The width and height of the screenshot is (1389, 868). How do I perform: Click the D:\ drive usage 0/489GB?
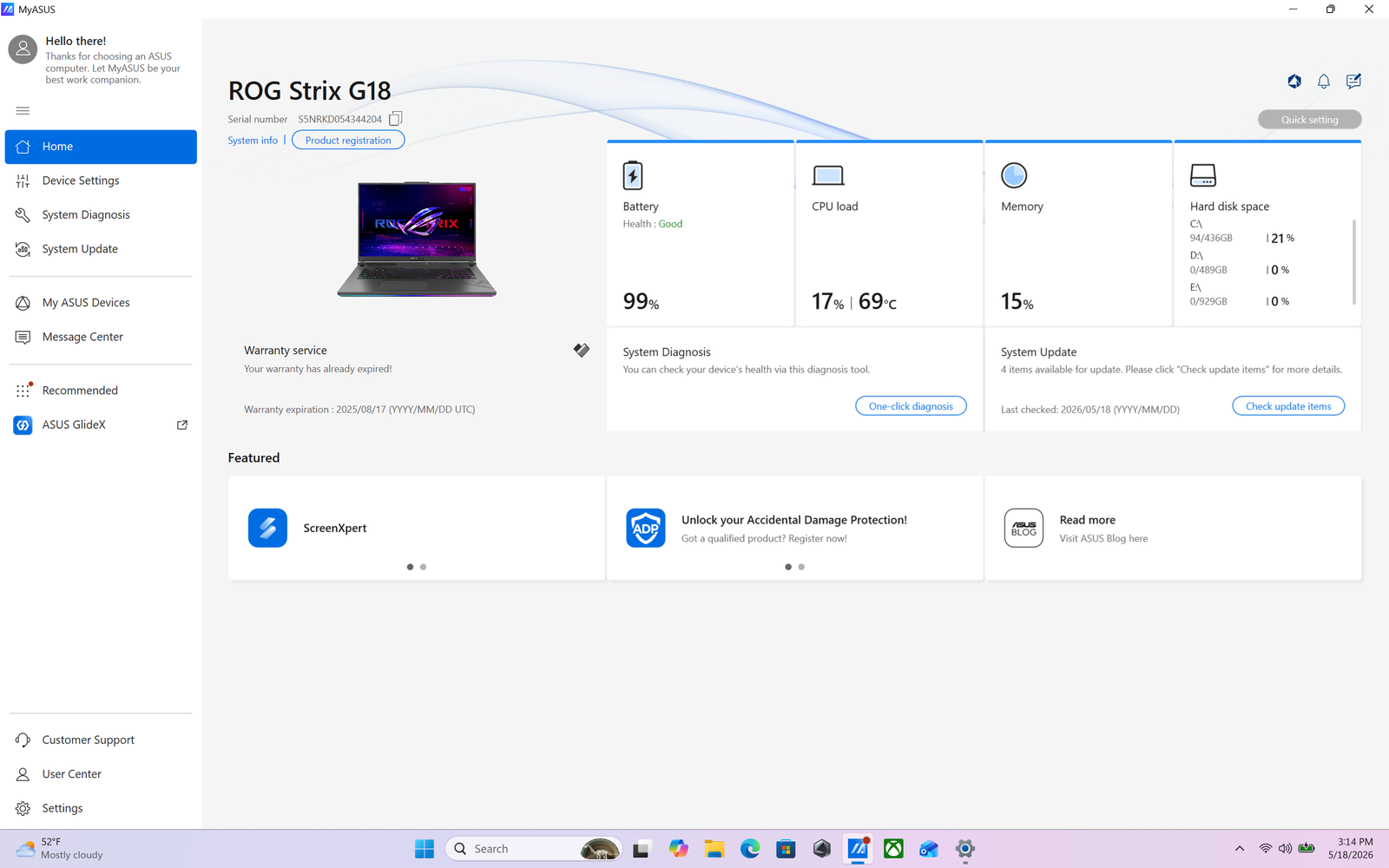(x=1208, y=270)
